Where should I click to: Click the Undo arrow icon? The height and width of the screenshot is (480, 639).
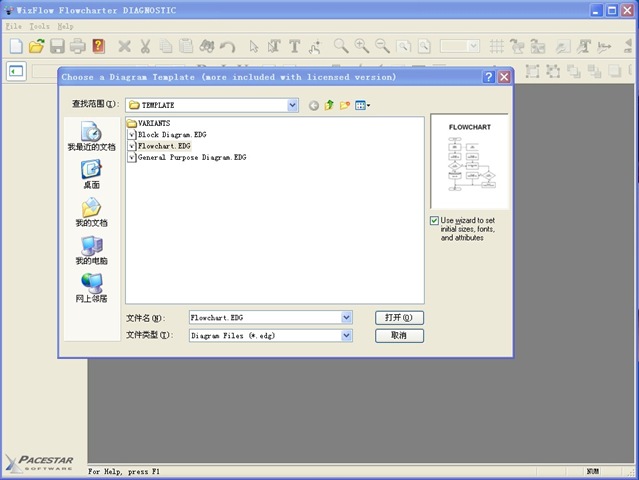point(227,46)
